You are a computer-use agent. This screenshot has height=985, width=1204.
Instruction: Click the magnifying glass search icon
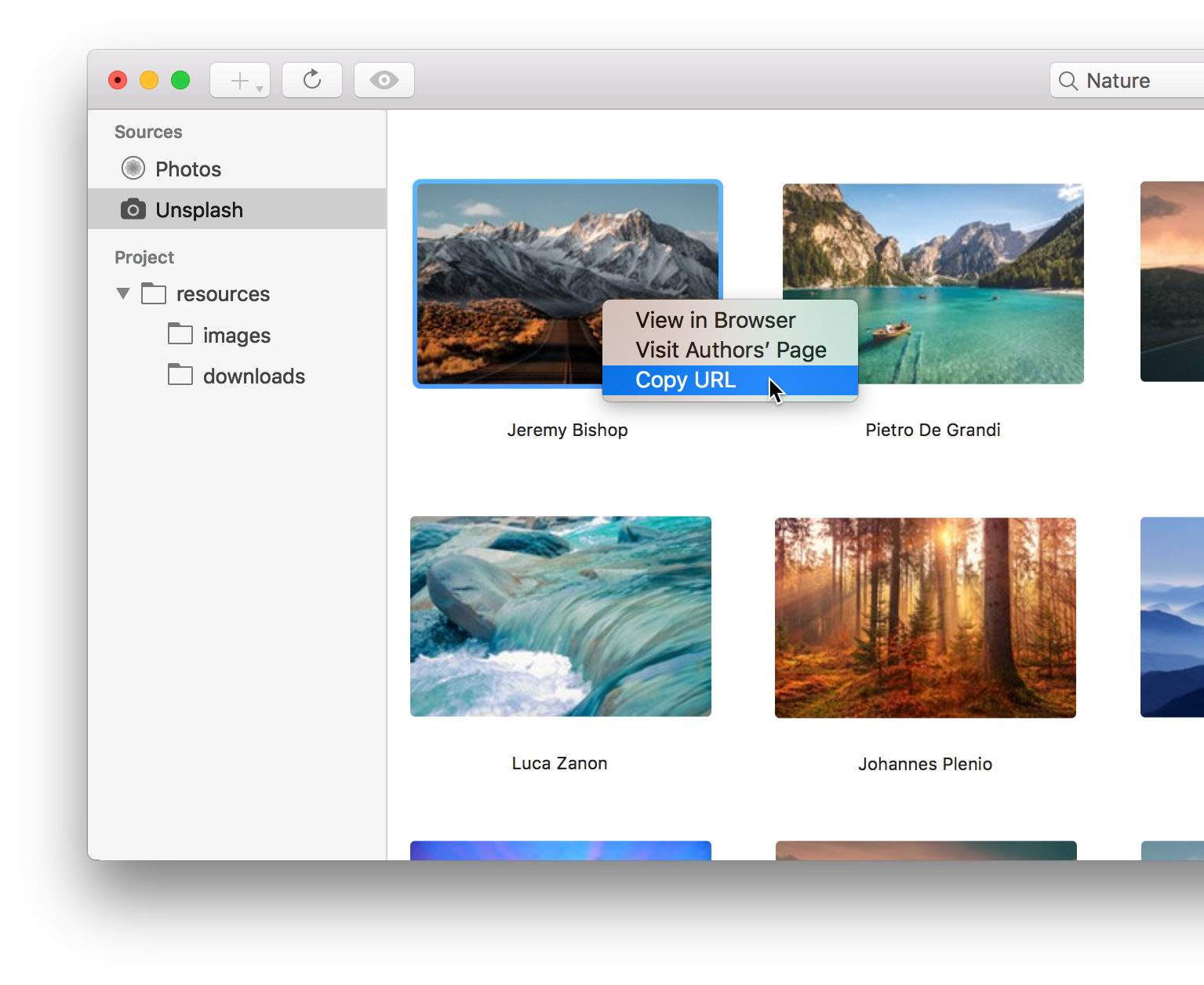1068,81
